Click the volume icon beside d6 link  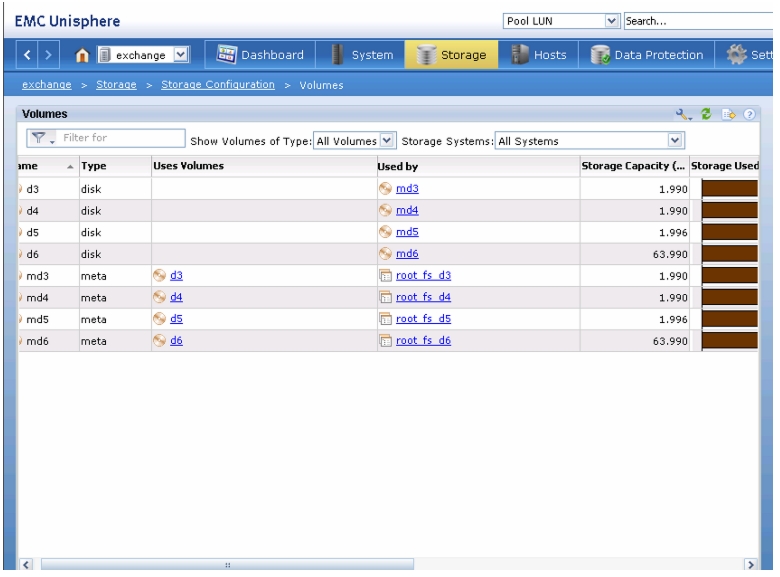pos(159,341)
